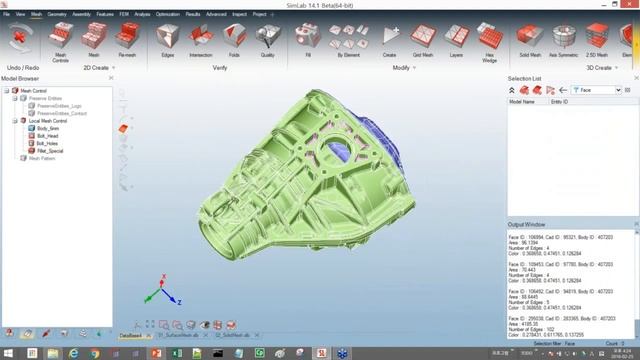Open PowerPoint from the taskbar

pyautogui.click(x=156, y=353)
